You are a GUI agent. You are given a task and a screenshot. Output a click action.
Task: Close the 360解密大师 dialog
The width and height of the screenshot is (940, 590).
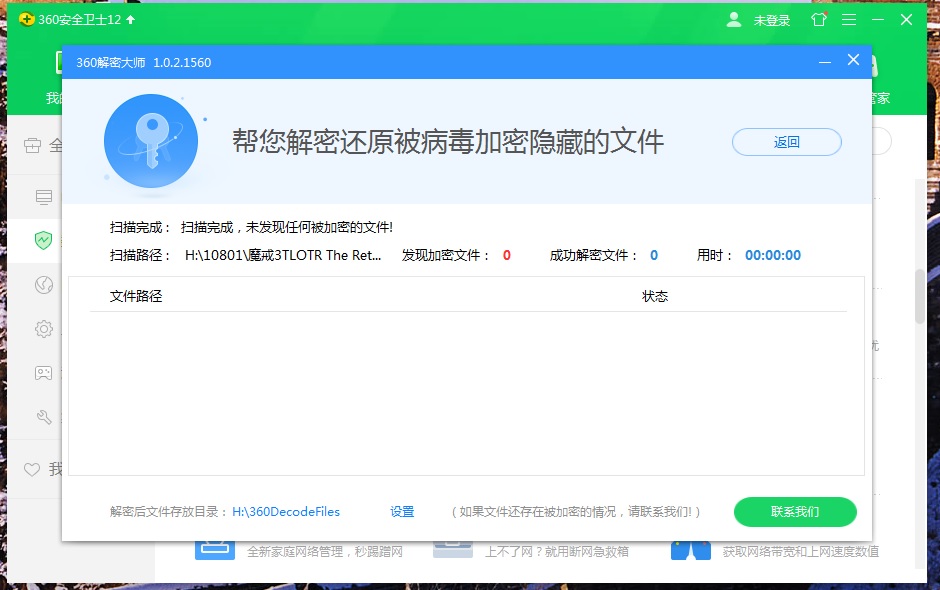853,60
